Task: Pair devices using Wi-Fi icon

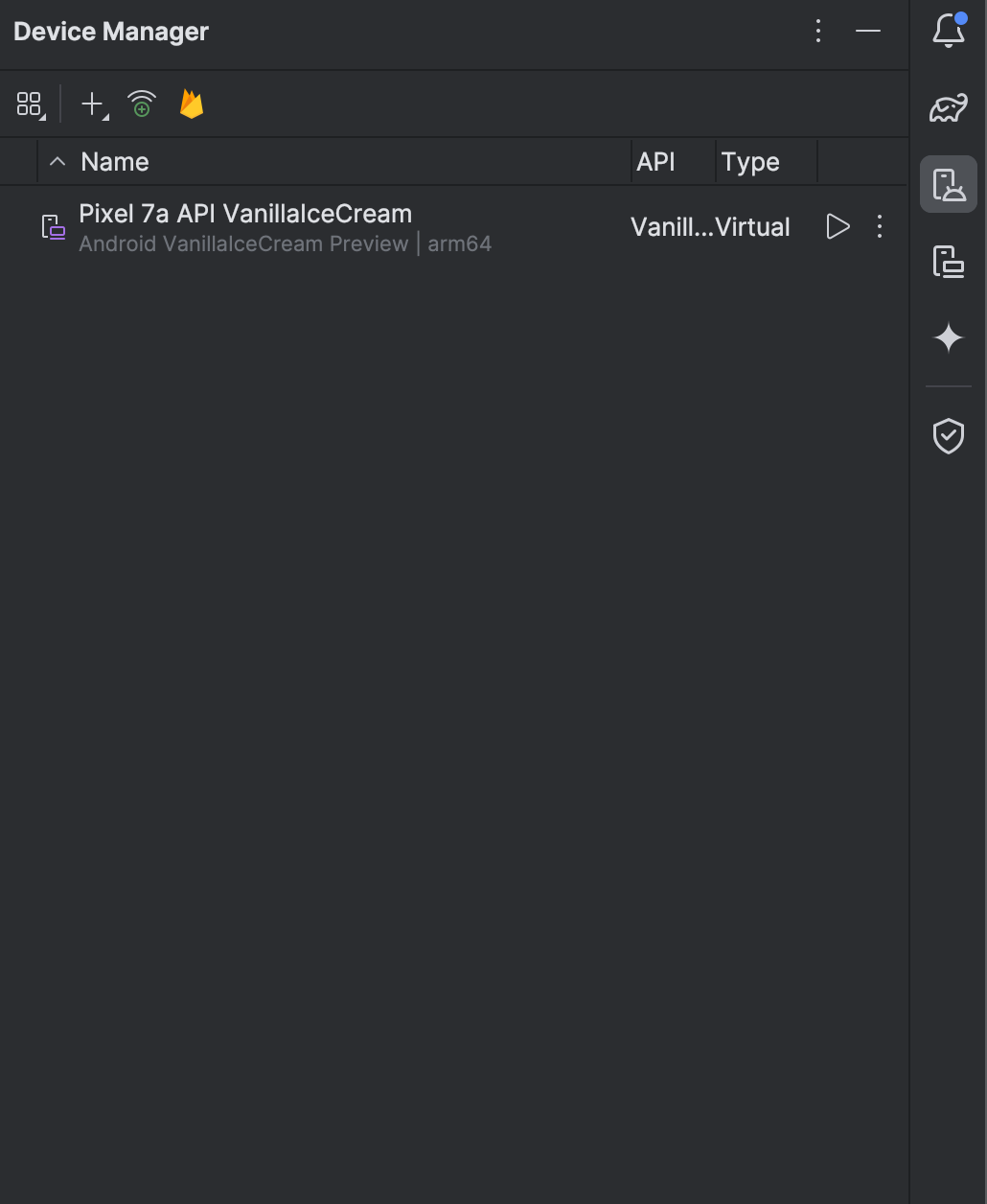Action: [142, 104]
